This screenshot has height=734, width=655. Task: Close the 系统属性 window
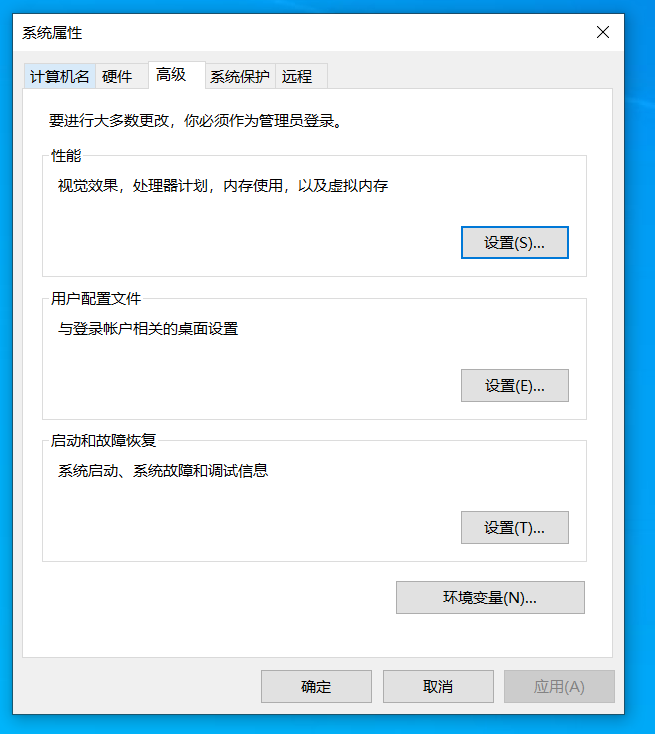pos(603,32)
